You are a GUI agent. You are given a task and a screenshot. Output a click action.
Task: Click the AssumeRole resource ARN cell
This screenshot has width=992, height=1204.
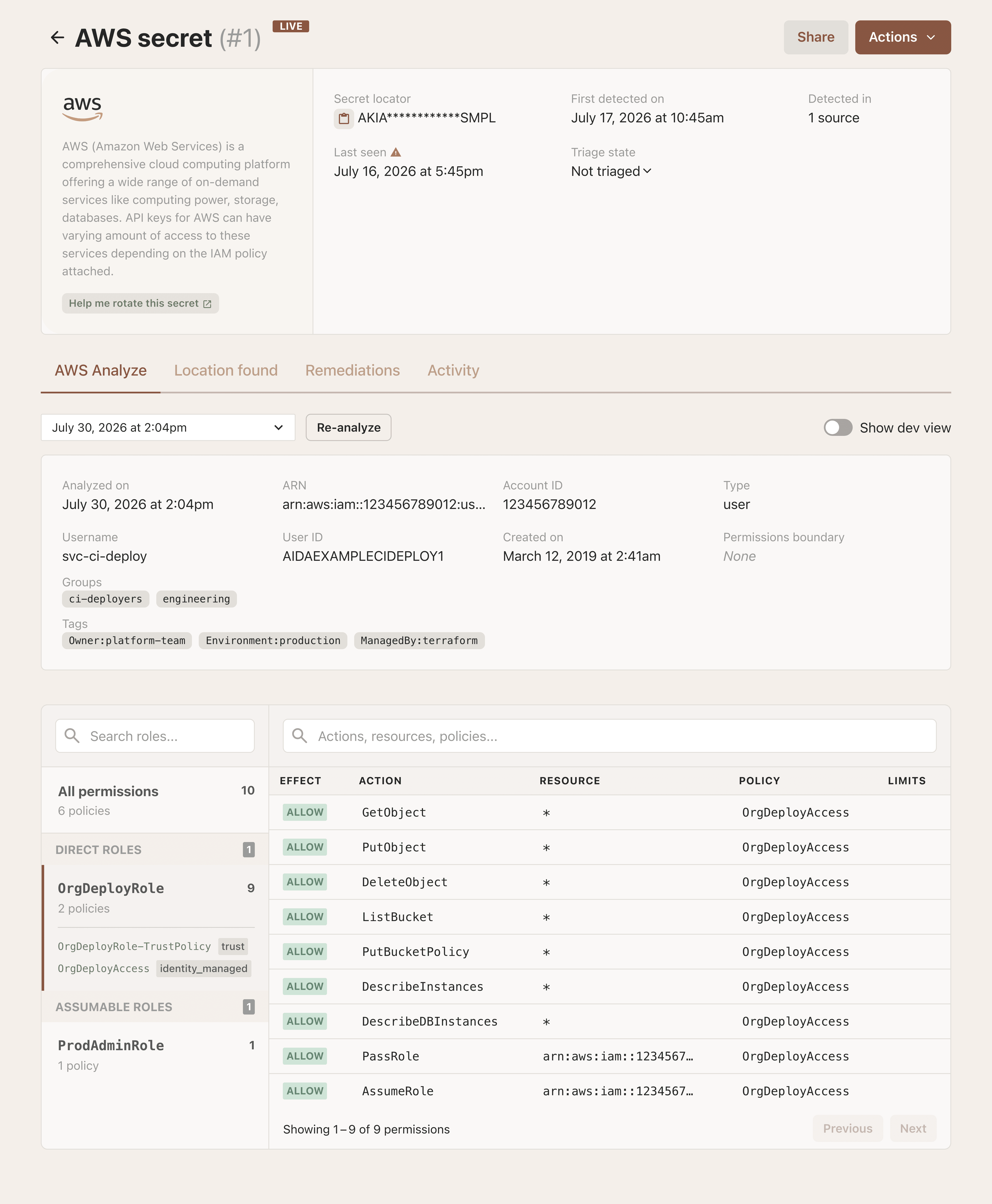[618, 1091]
